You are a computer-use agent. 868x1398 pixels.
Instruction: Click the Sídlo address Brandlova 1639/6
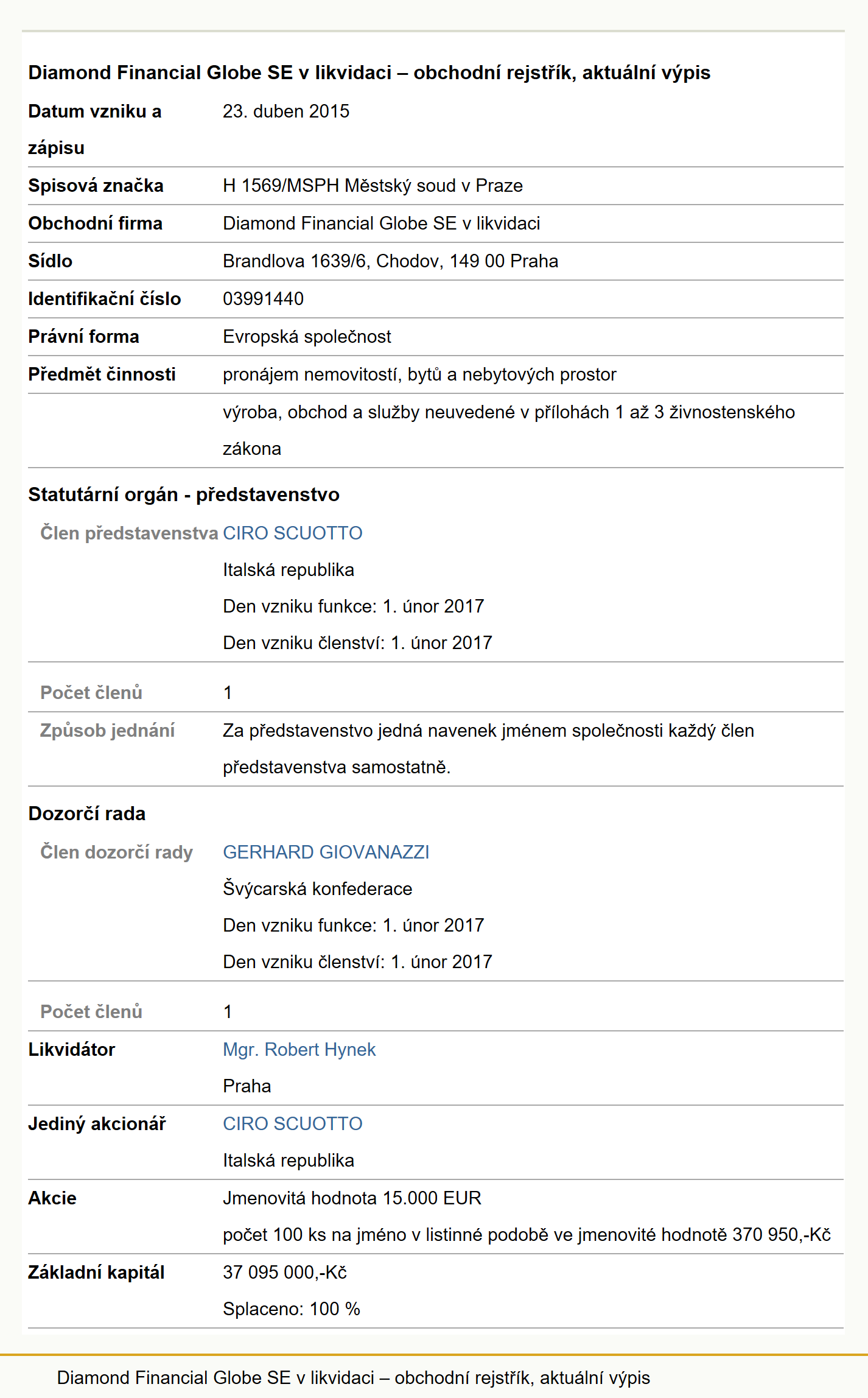(x=390, y=261)
